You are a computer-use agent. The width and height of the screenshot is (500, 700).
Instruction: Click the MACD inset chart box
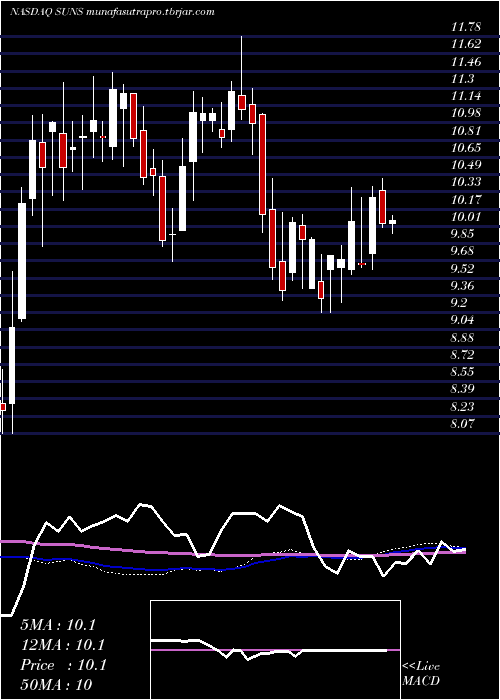coord(275,650)
